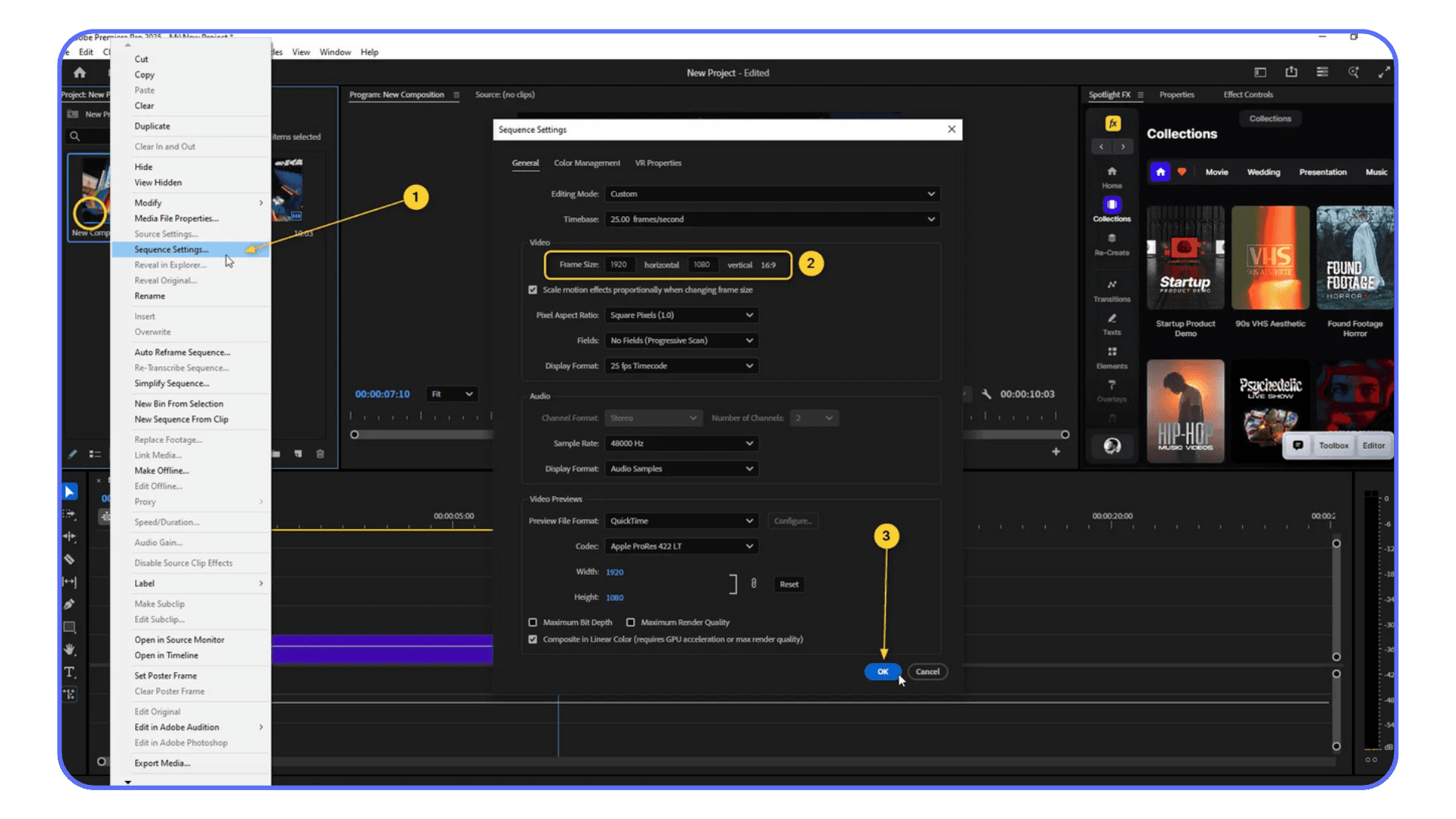1456x819 pixels.
Task: Expand the Timebase dropdown
Action: click(772, 219)
